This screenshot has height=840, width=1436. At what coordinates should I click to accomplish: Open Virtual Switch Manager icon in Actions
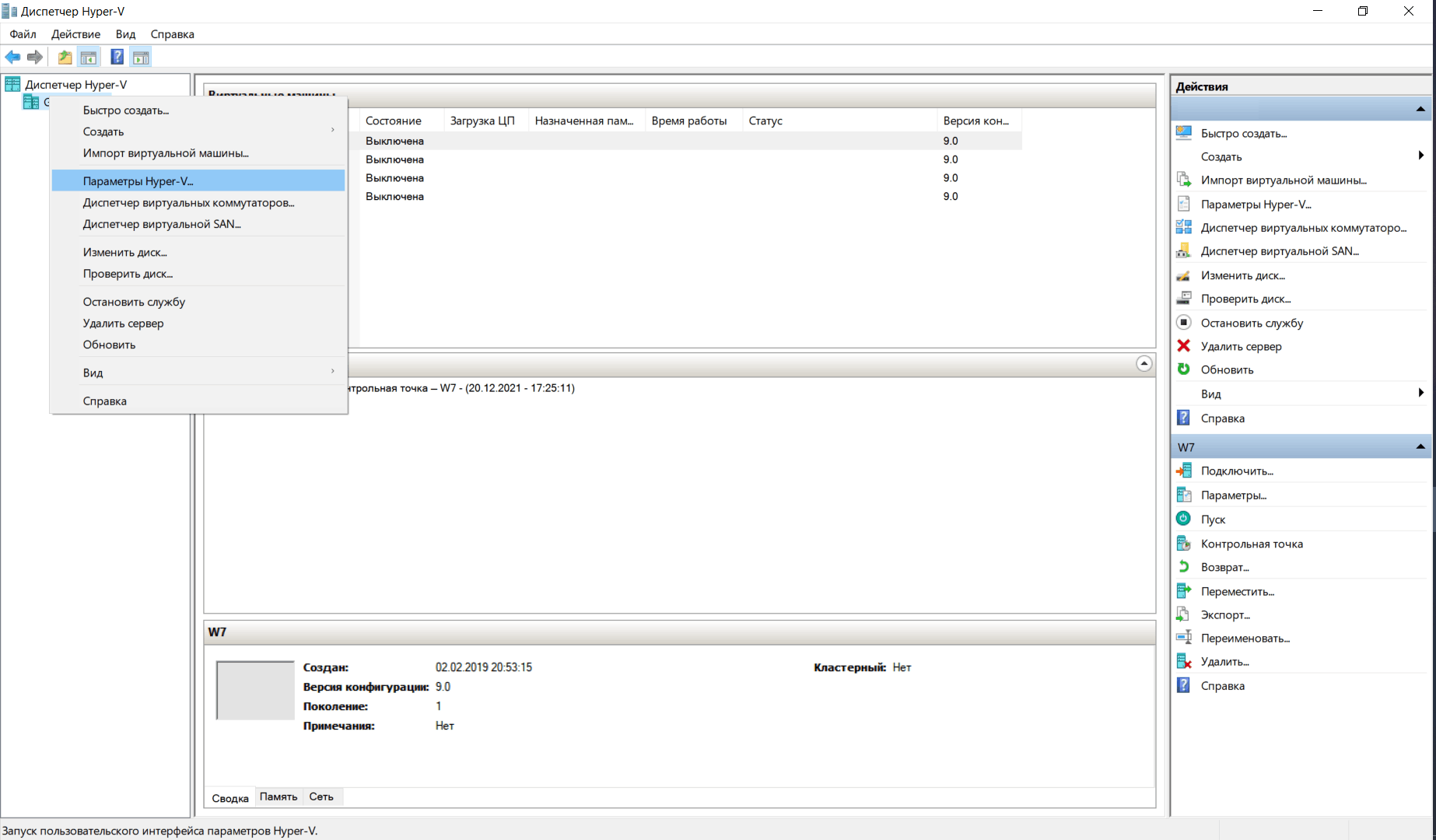[1184, 227]
